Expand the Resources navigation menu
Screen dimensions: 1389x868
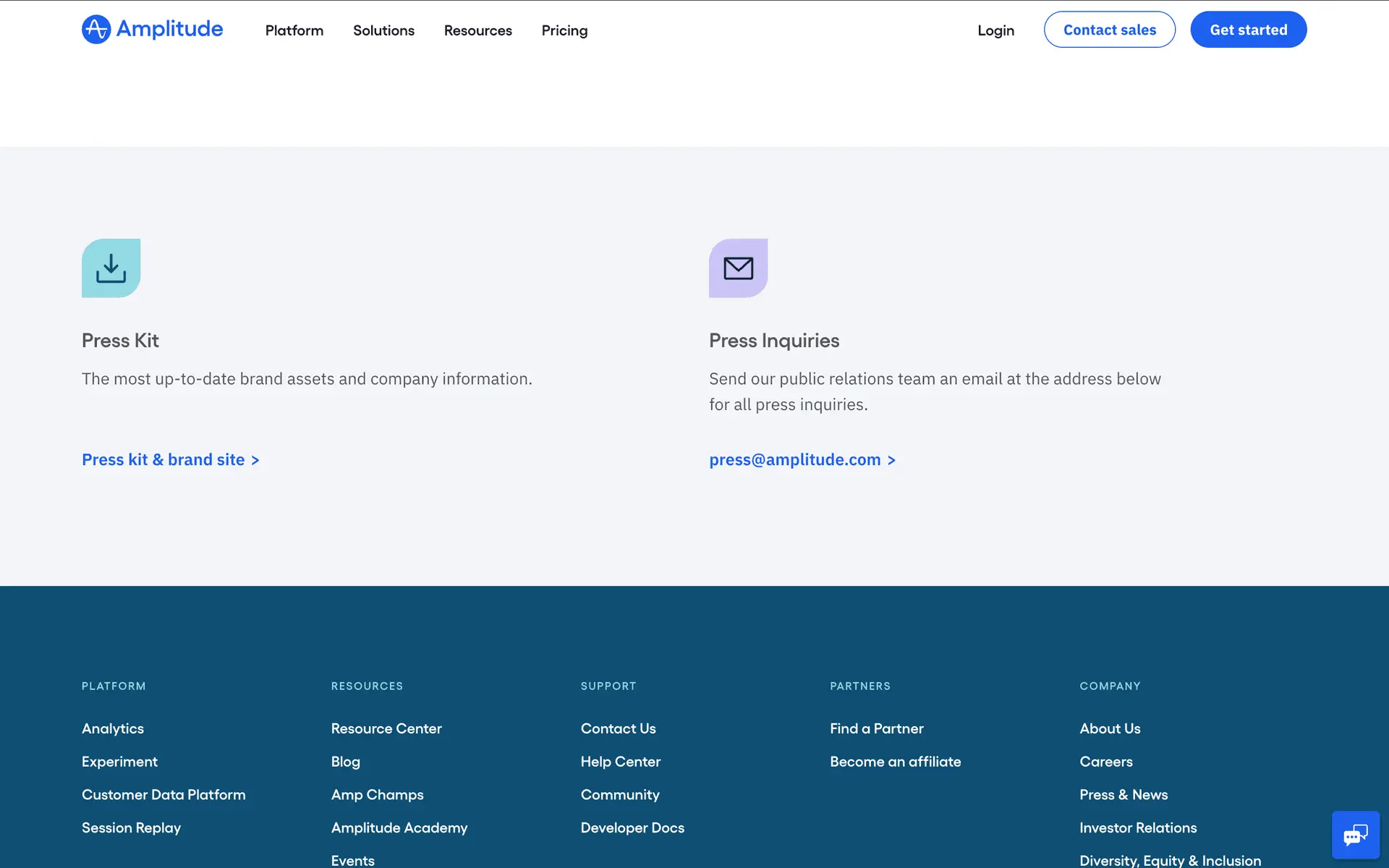pyautogui.click(x=477, y=30)
